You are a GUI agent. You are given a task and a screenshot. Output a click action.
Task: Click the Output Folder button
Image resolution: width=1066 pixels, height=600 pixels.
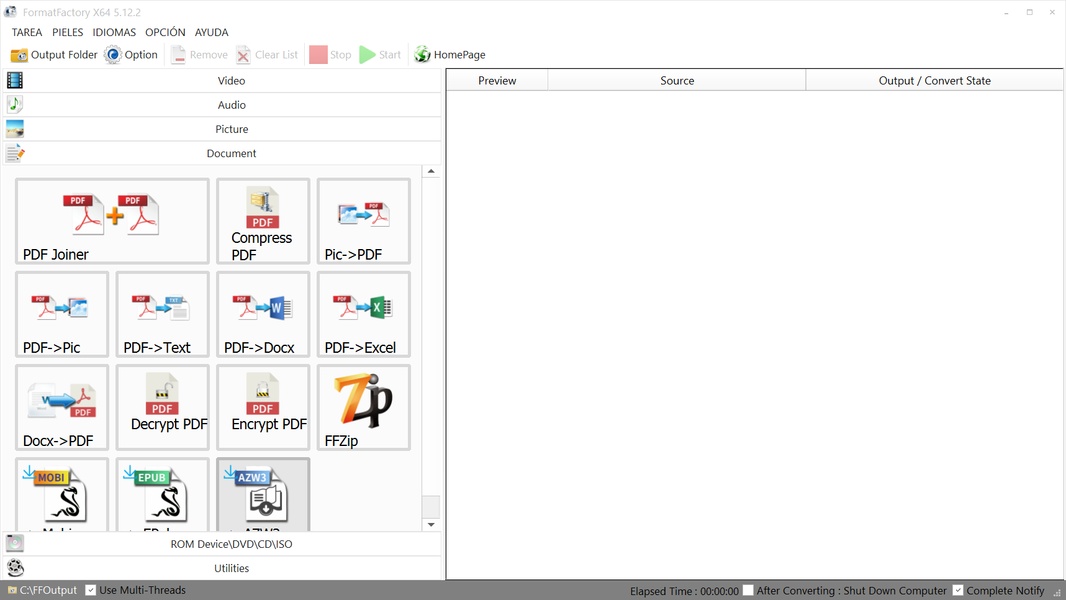pos(54,55)
